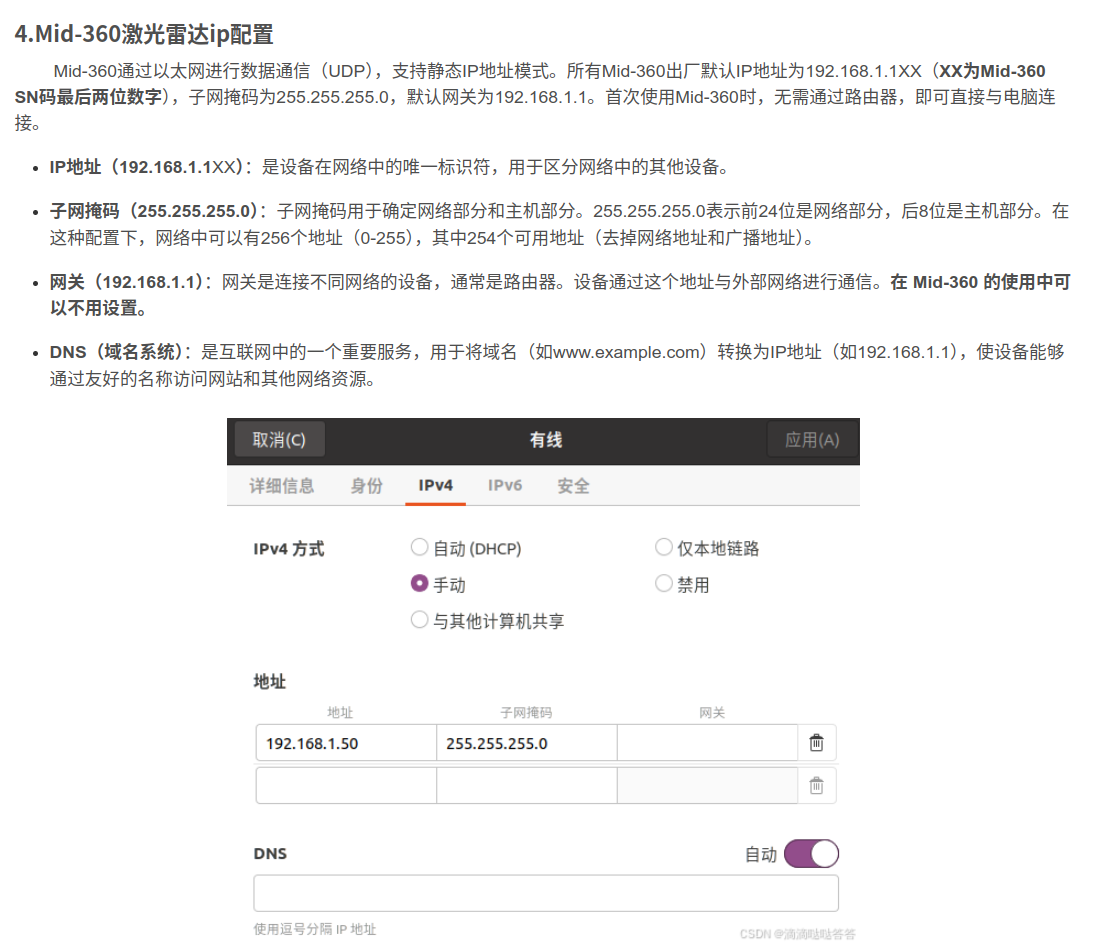
Task: Click the trash icon of the empty address row
Action: 816,786
